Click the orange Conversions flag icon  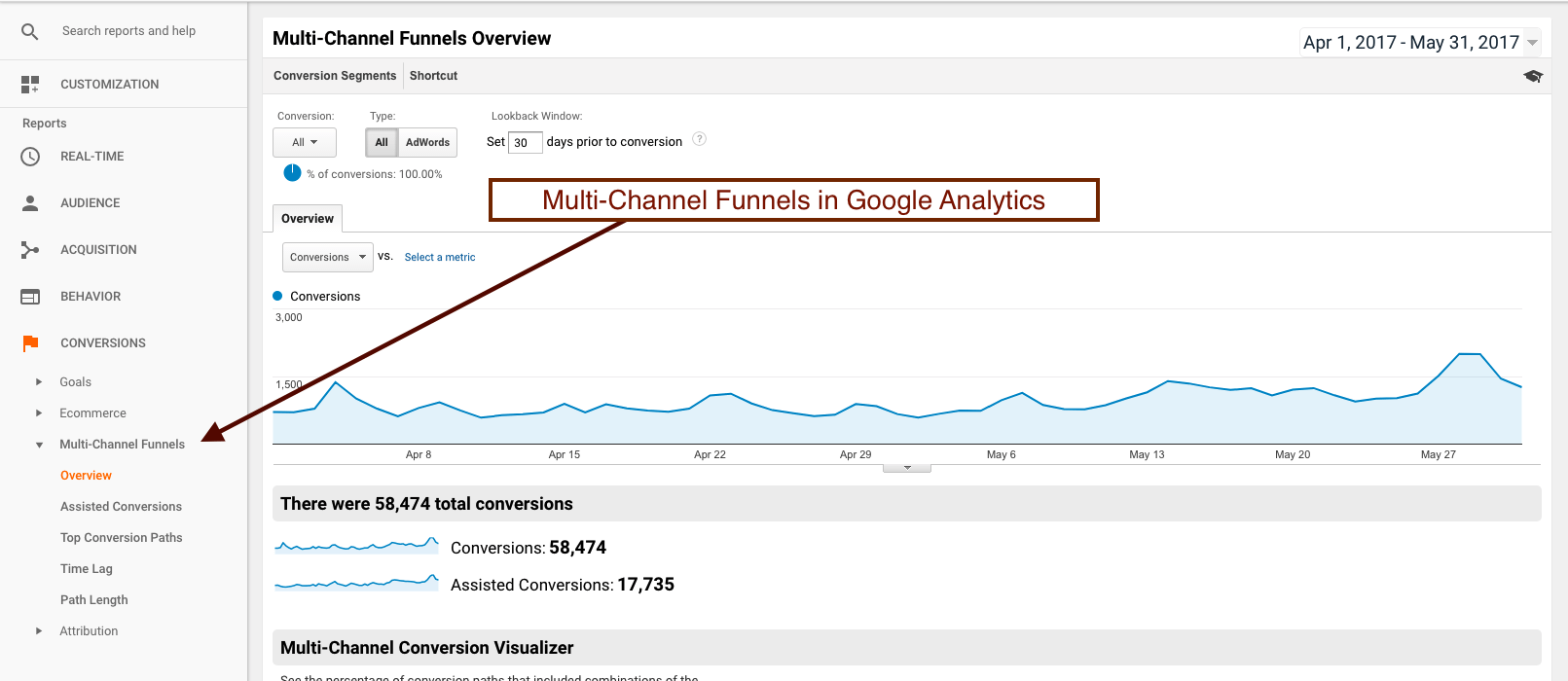[x=30, y=343]
